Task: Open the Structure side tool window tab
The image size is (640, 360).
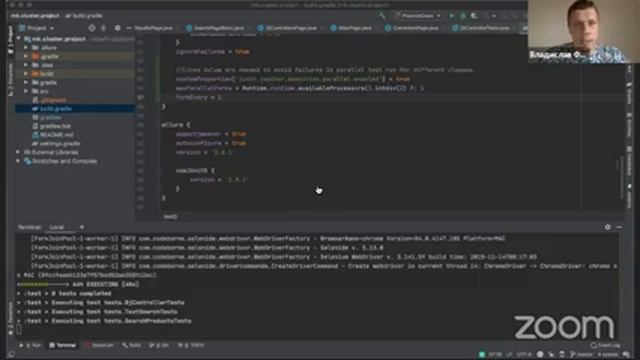Action: point(10,80)
